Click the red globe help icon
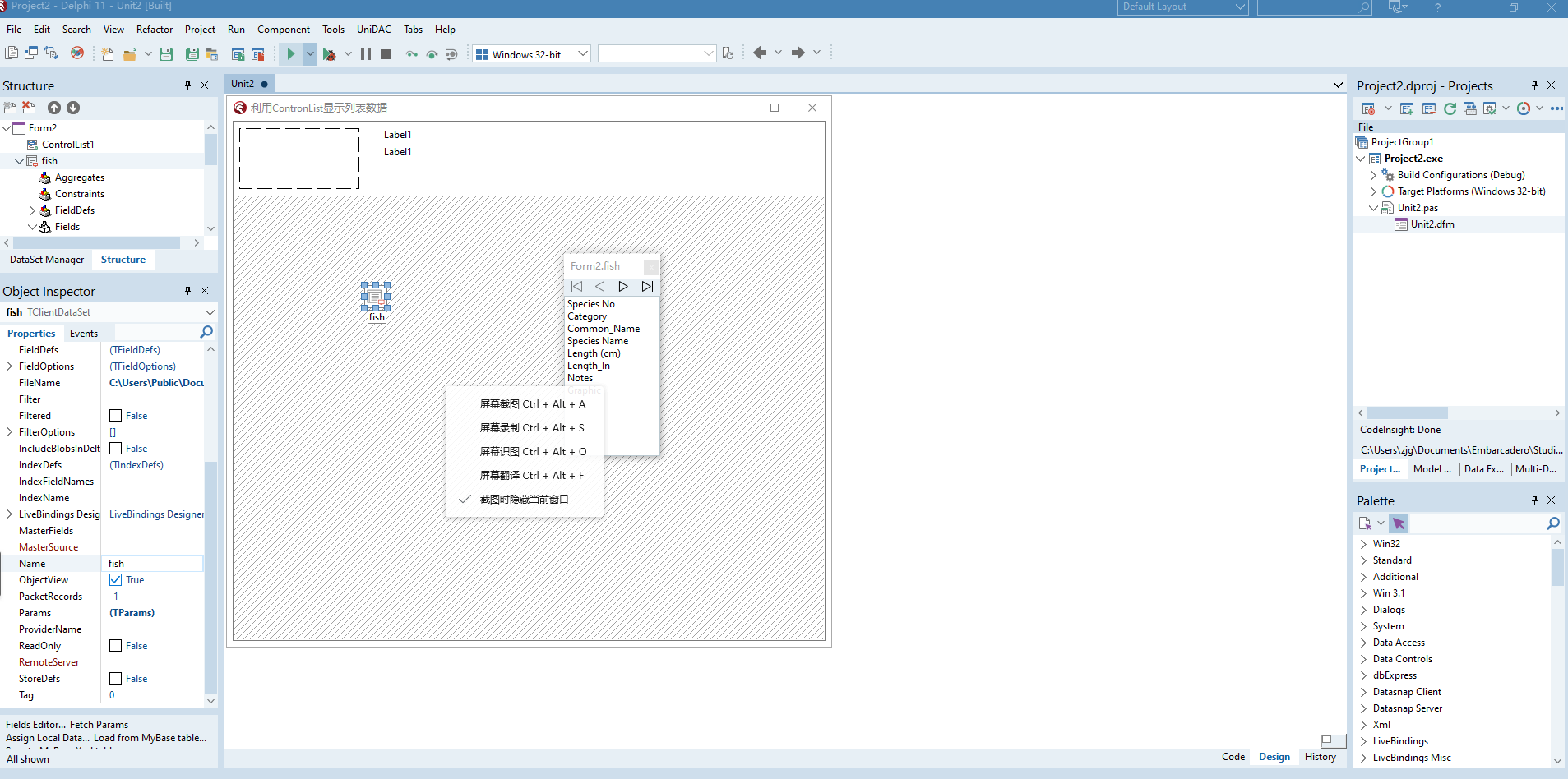This screenshot has width=1568, height=779. (76, 53)
